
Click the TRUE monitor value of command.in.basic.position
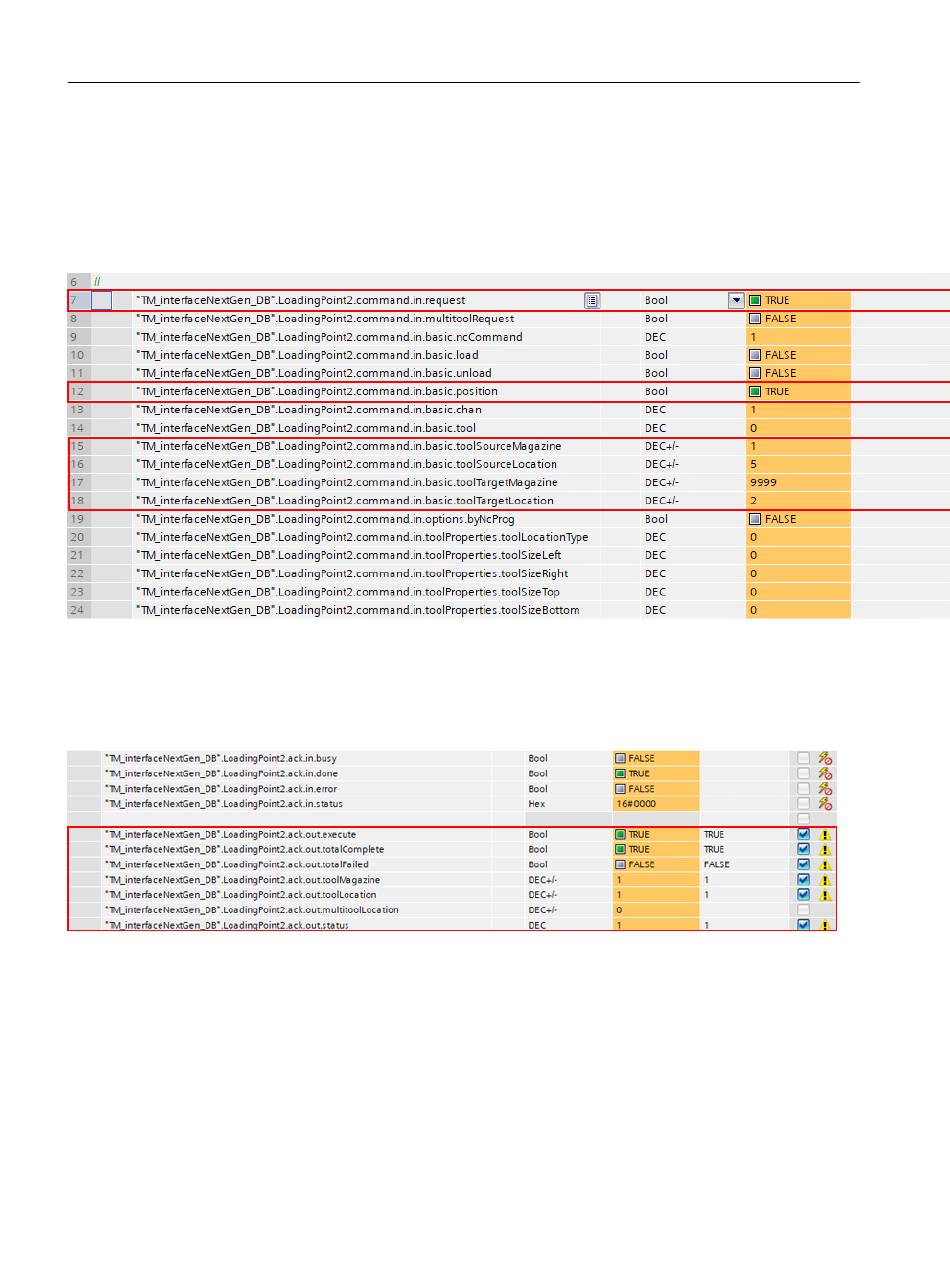point(776,391)
